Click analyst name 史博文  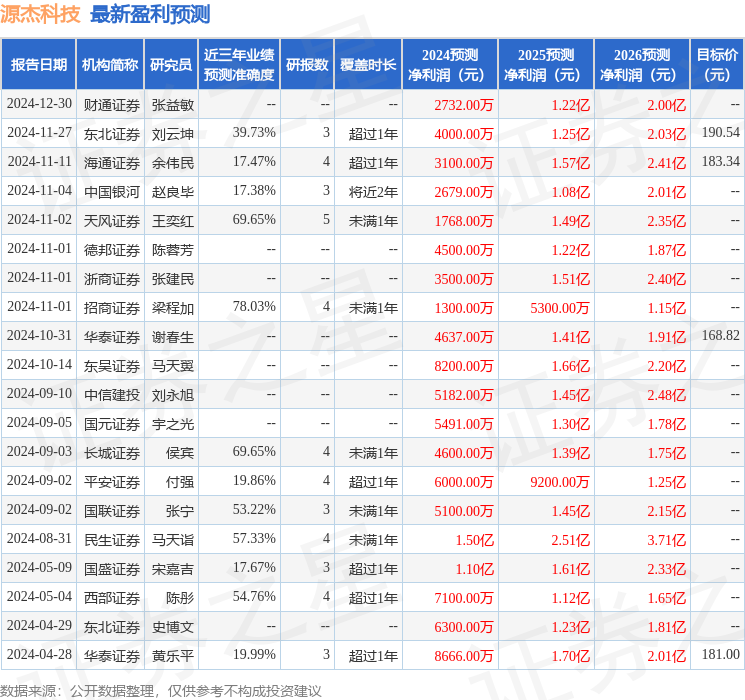pyautogui.click(x=173, y=627)
